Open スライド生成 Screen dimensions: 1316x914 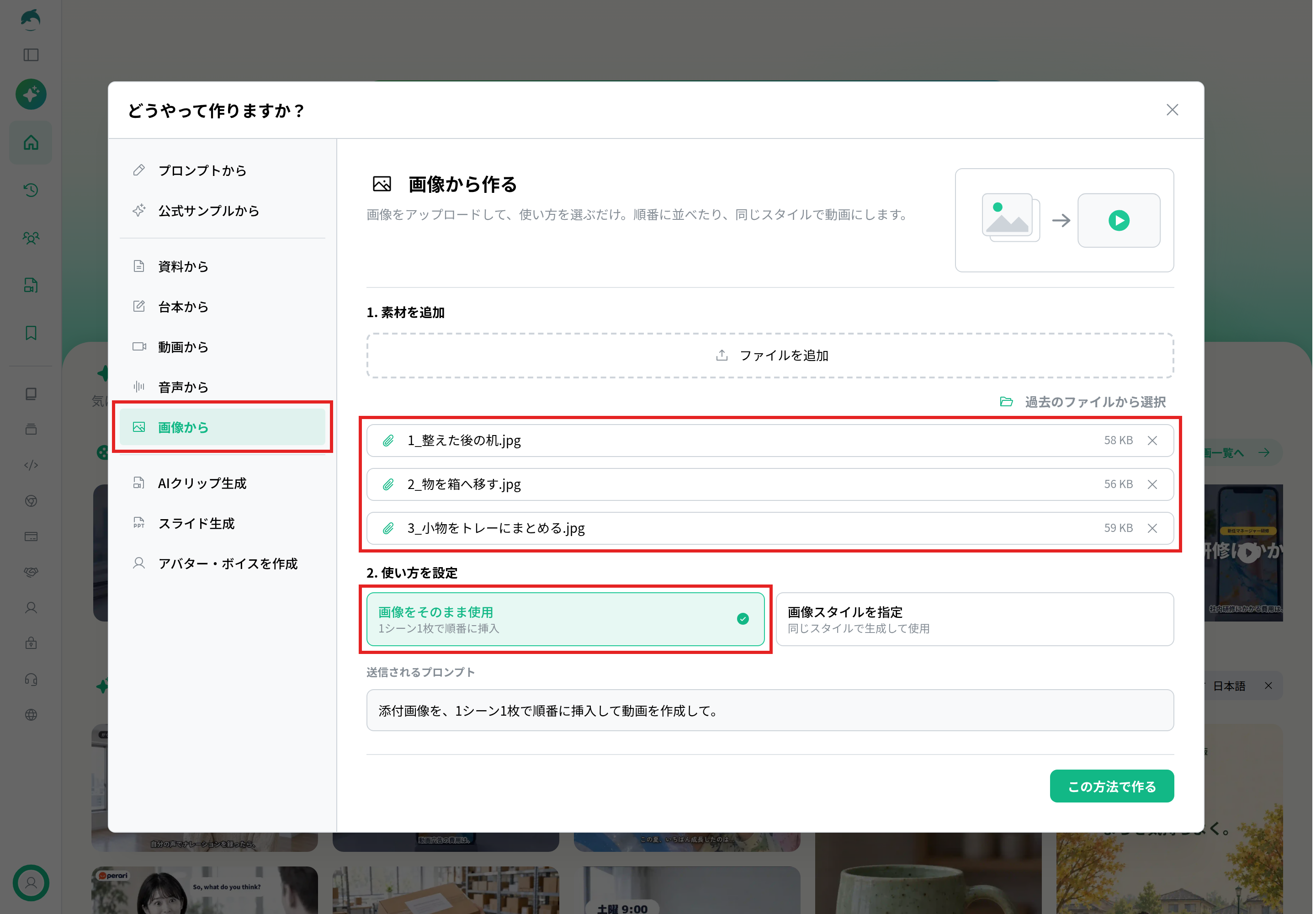[x=222, y=523]
